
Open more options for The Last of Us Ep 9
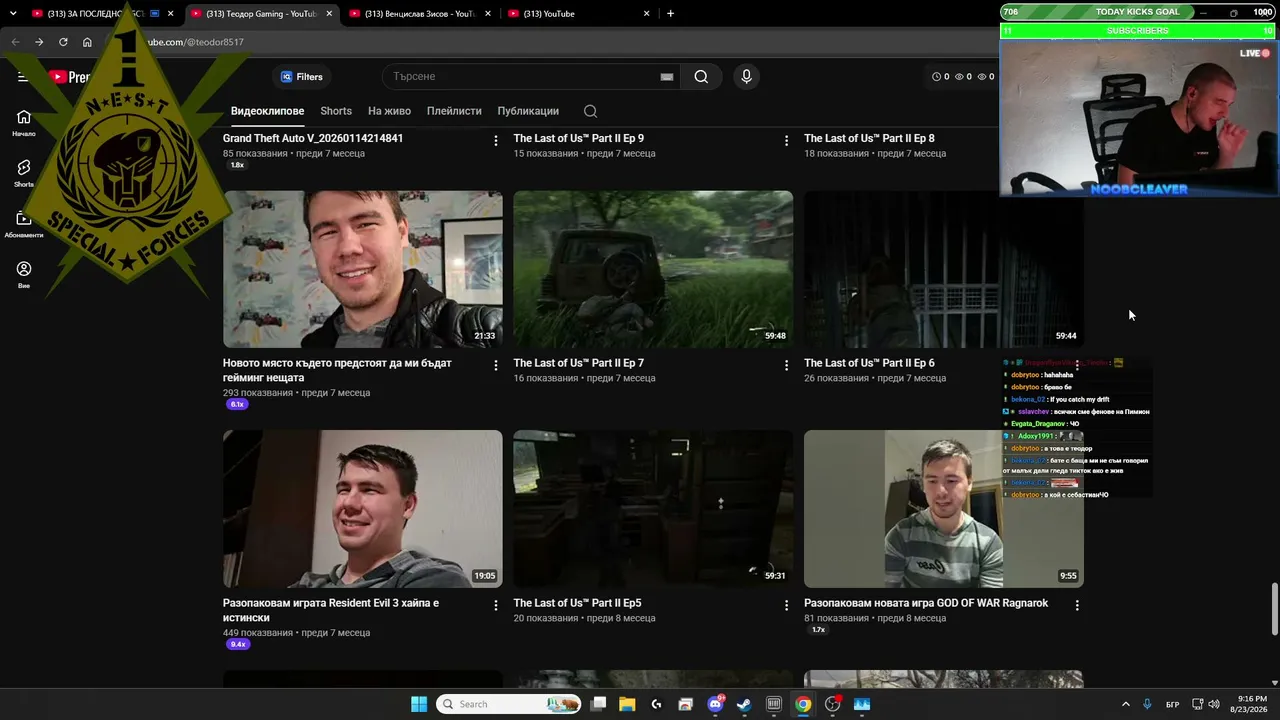coord(786,141)
